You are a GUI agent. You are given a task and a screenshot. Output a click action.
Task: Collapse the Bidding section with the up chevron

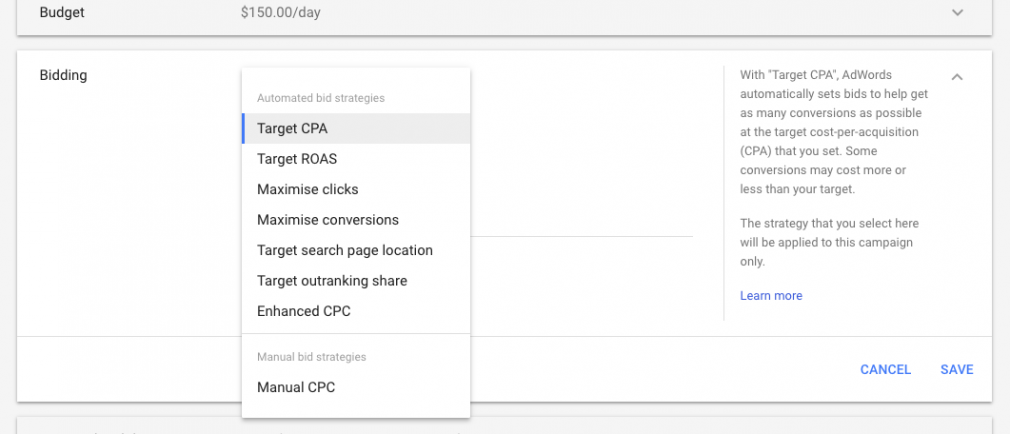(957, 77)
